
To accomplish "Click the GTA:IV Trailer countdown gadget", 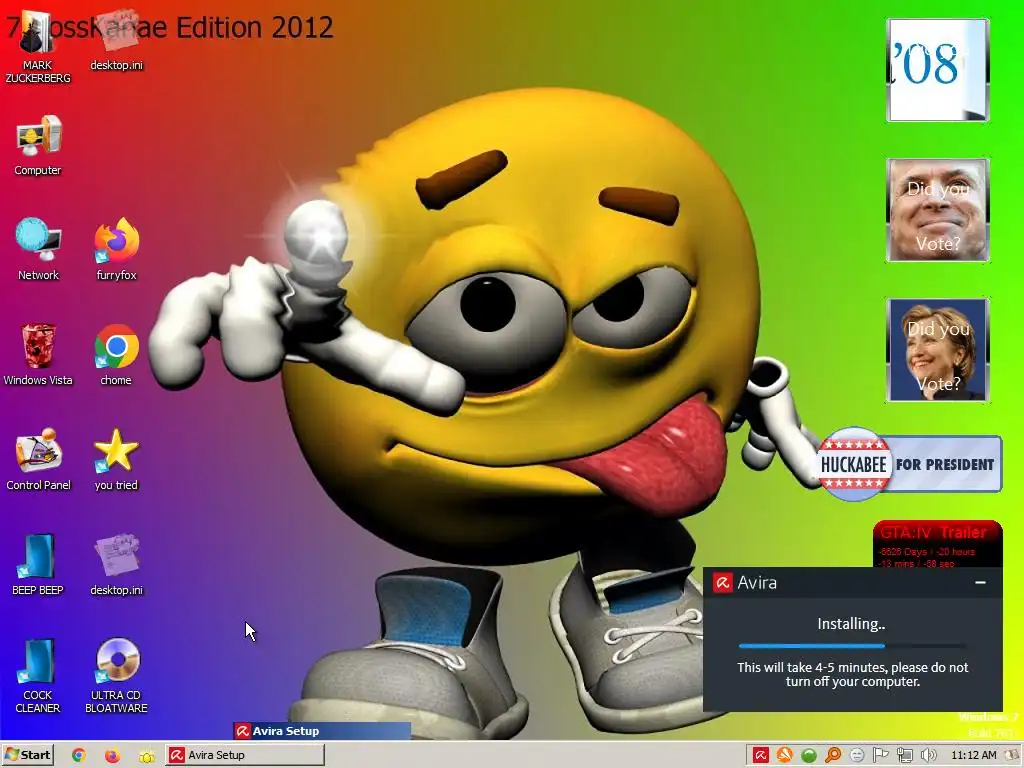I will (937, 543).
